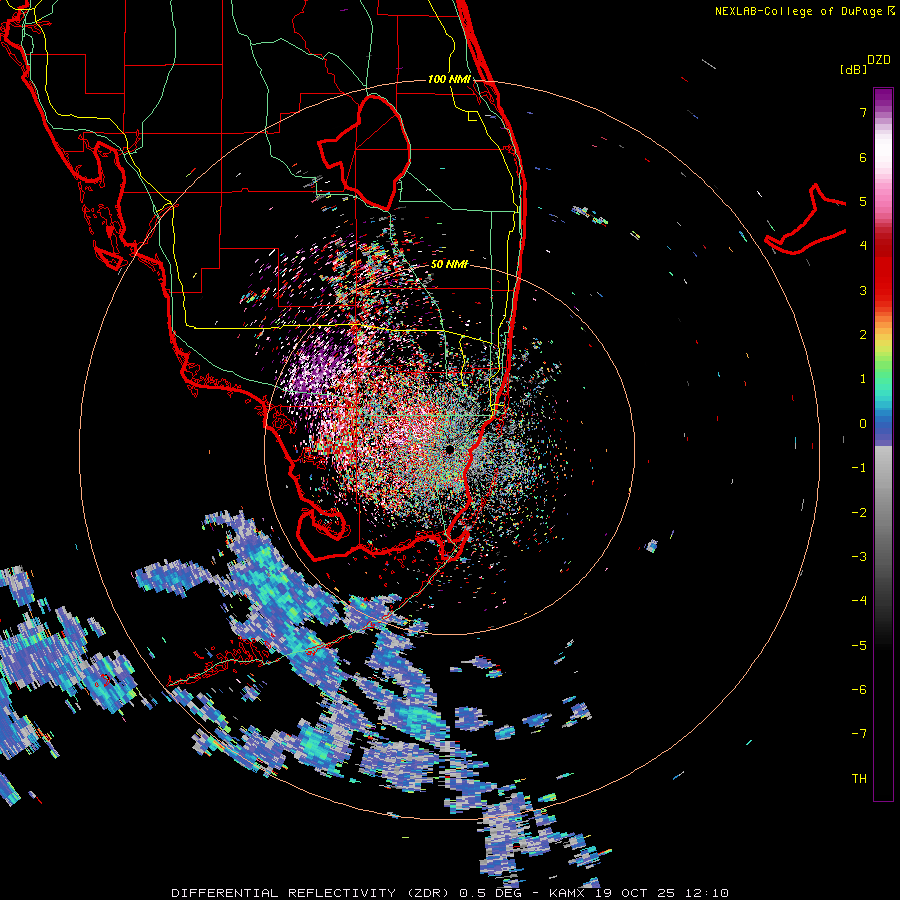Click the Lake Okeechobee outline on the map

click(x=365, y=153)
